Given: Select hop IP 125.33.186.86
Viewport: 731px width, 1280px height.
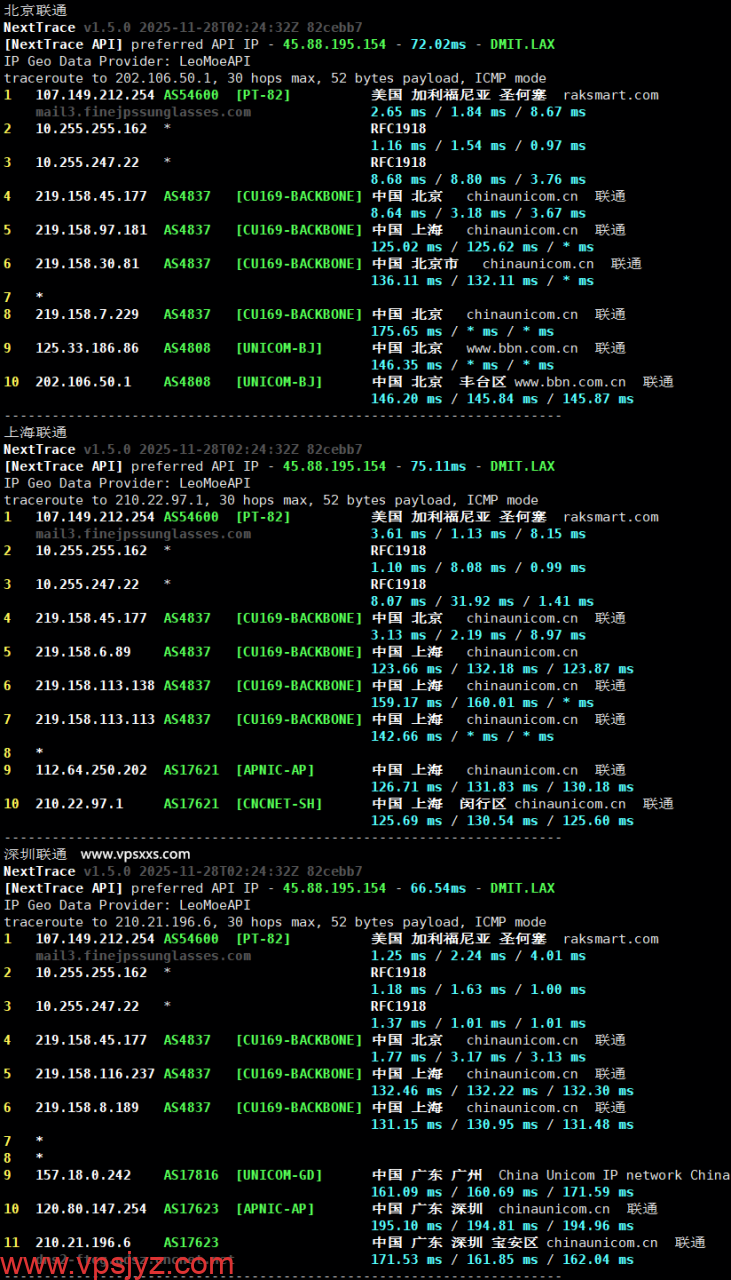Looking at the screenshot, I should 87,348.
